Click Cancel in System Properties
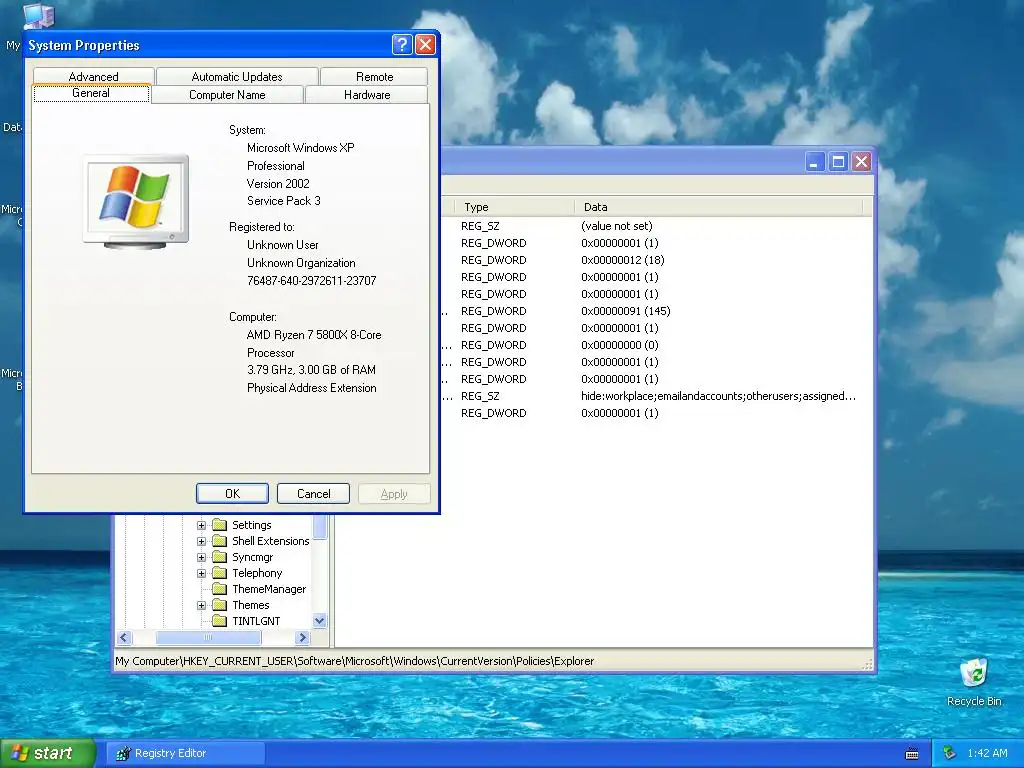Viewport: 1024px width, 768px height. 313,494
